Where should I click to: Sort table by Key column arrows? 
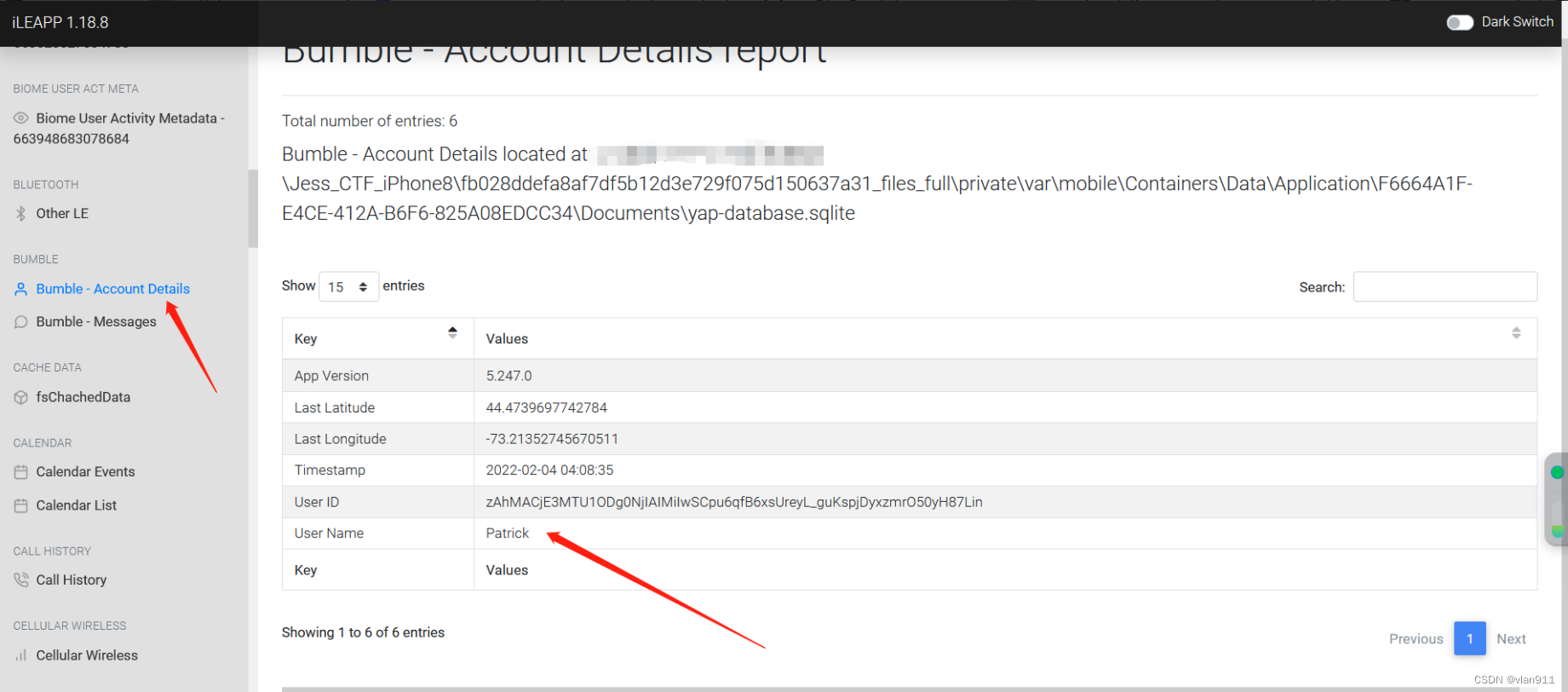(452, 333)
